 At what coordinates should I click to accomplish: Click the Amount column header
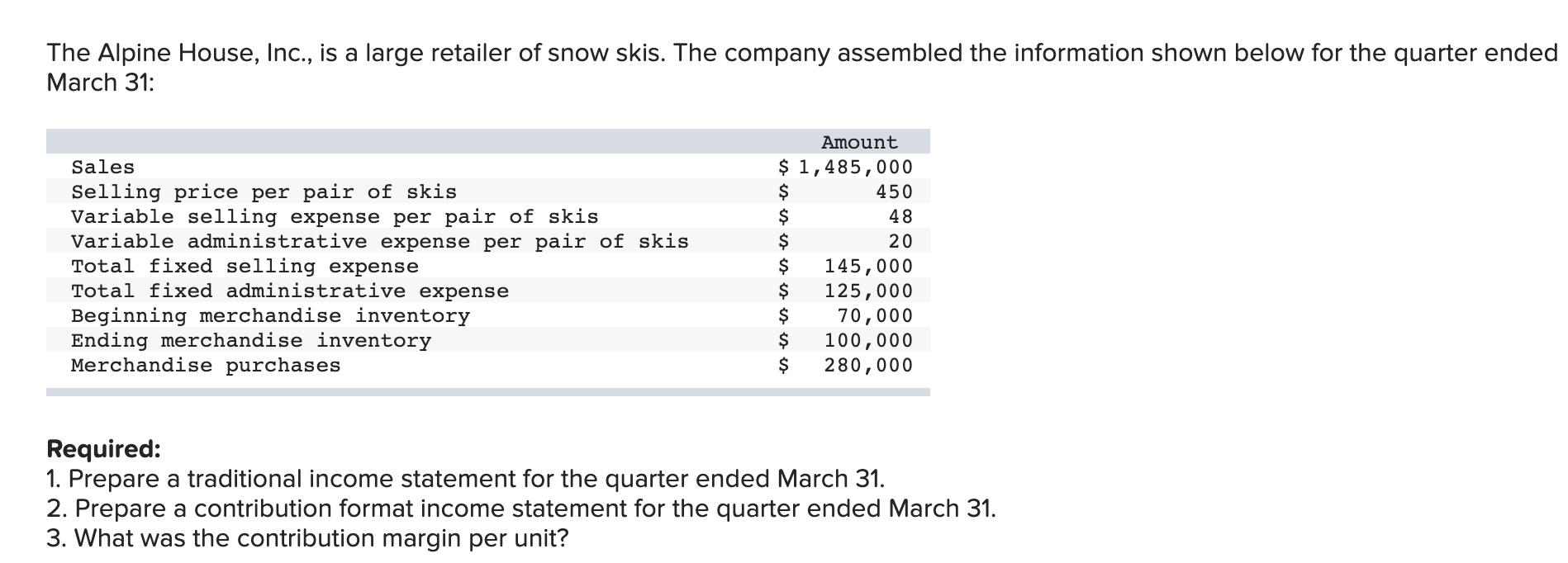click(x=859, y=142)
